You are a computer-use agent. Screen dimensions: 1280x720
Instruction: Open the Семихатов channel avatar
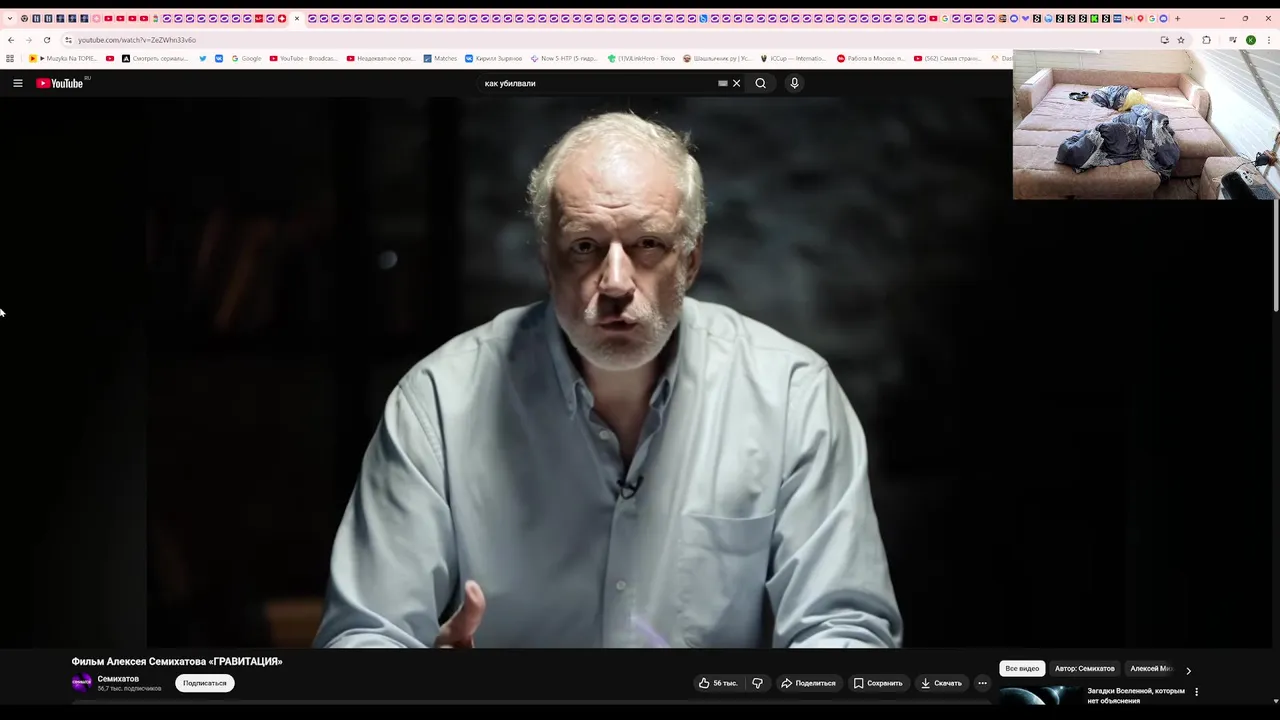tap(82, 683)
